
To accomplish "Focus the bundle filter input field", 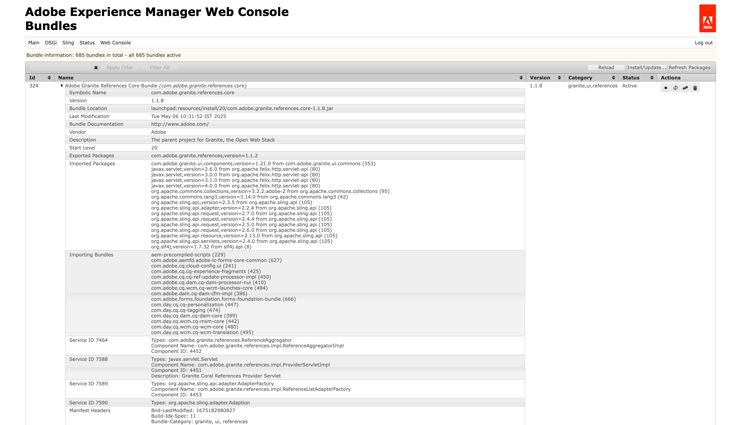I will coord(59,67).
